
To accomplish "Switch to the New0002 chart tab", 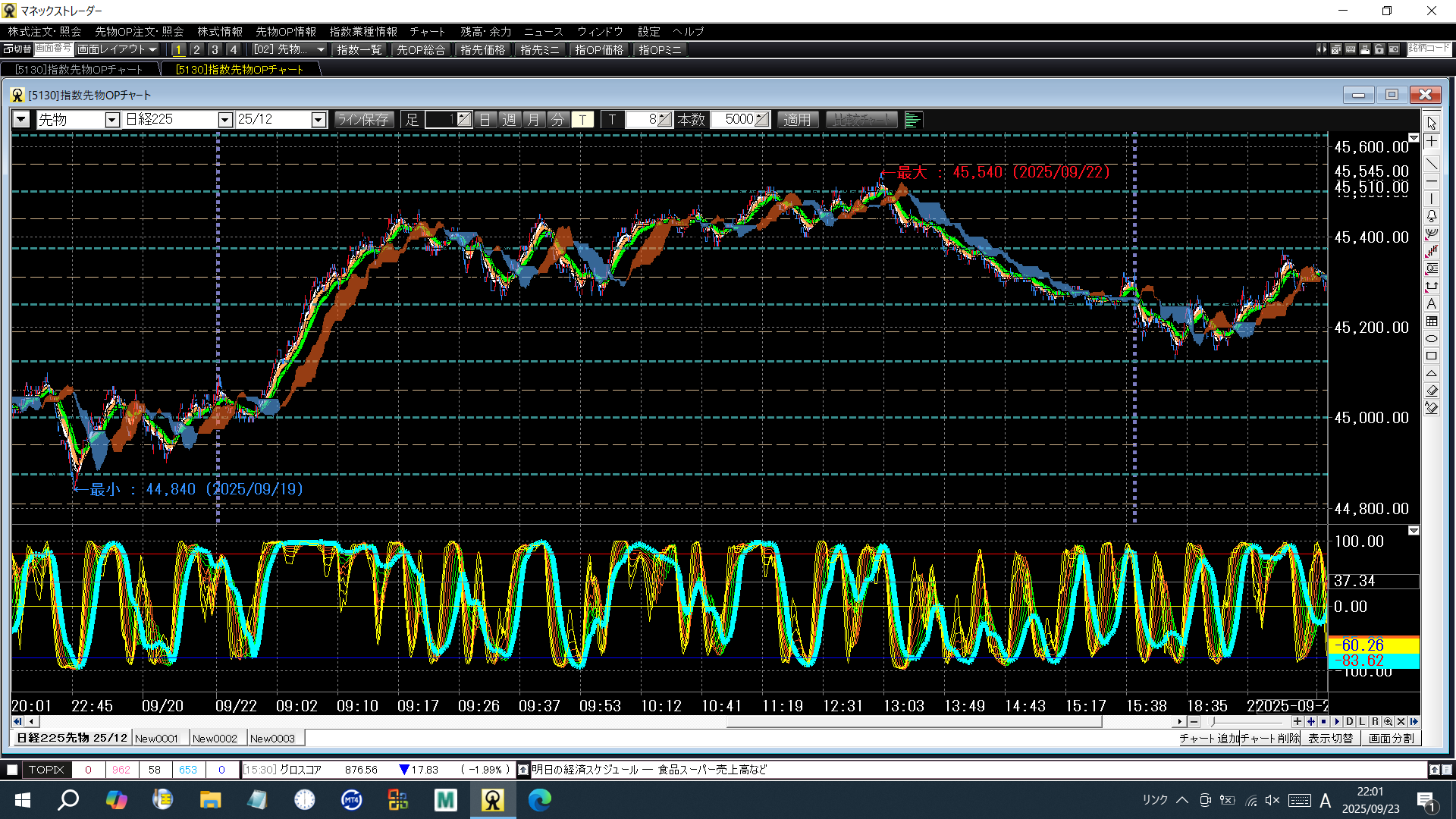I will (x=215, y=738).
